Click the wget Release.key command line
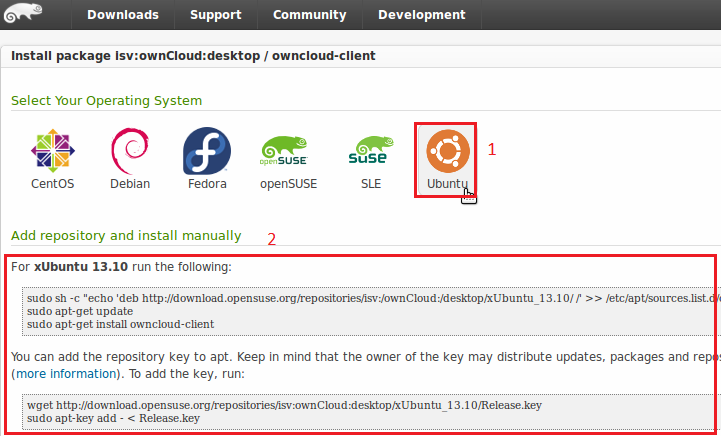 point(284,405)
